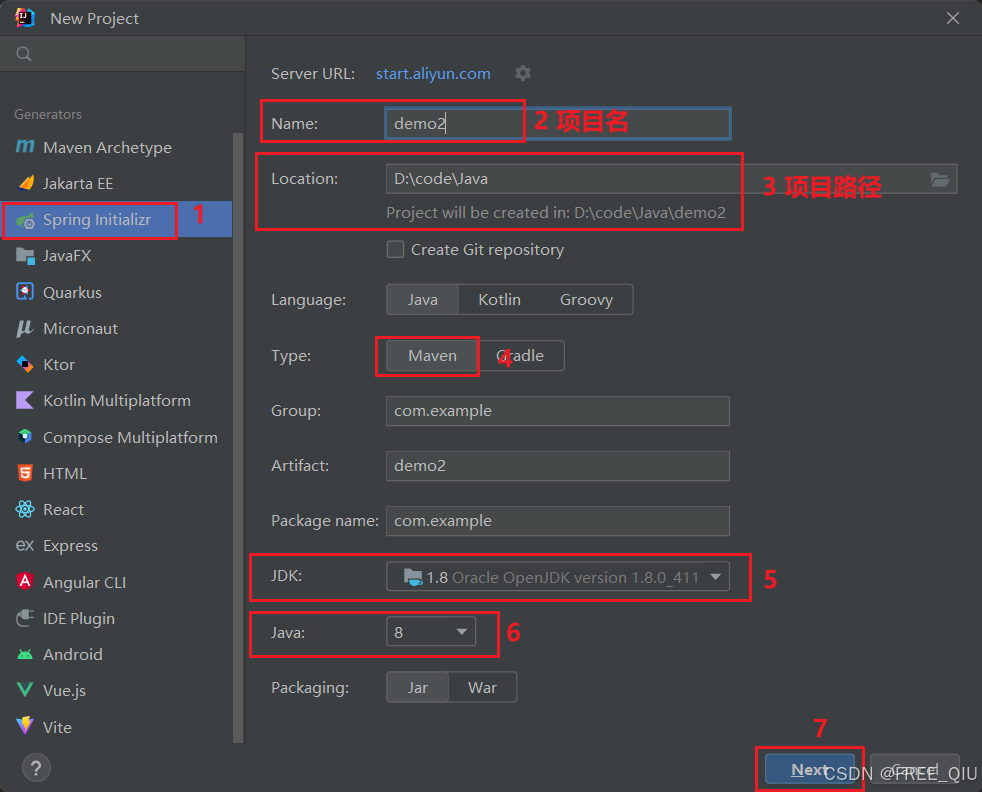The image size is (982, 792).
Task: Click the search magnifier icon
Action: 24,54
